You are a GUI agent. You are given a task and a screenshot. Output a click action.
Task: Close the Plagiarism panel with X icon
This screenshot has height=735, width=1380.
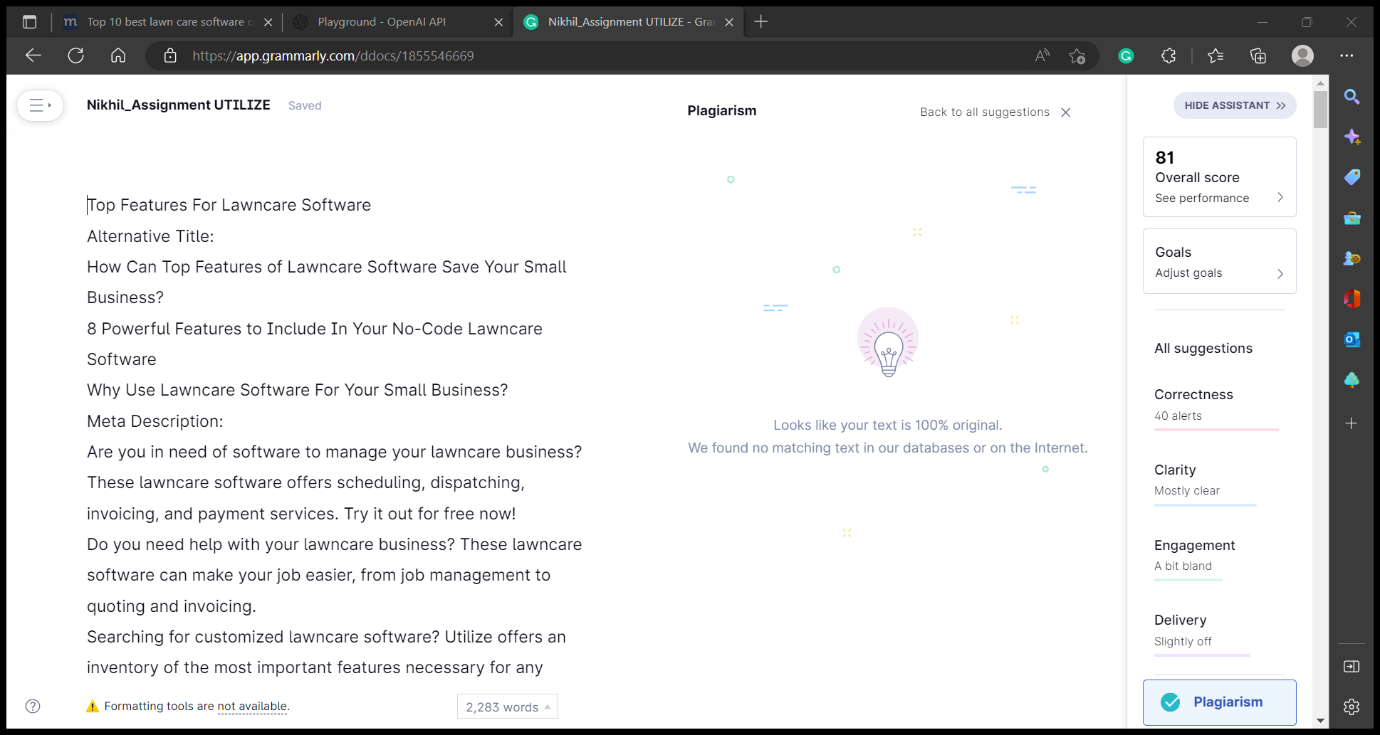(1066, 112)
